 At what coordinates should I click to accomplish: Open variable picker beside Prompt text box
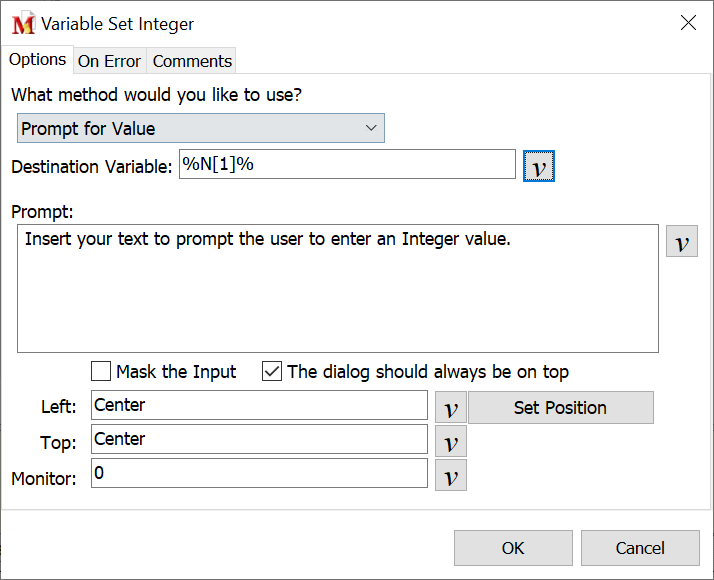coord(681,242)
